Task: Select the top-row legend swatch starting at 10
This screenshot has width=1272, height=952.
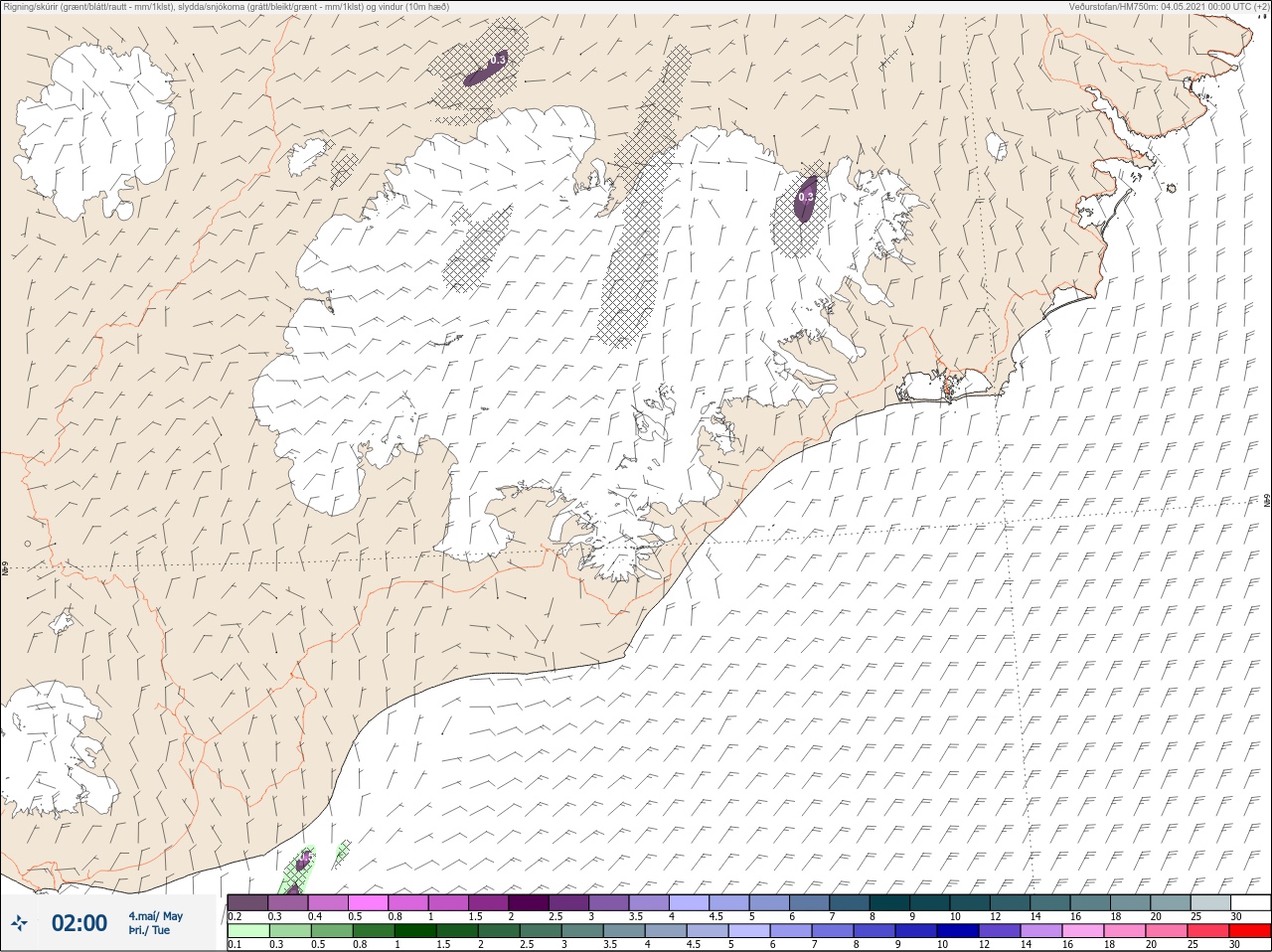Action: pyautogui.click(x=970, y=902)
